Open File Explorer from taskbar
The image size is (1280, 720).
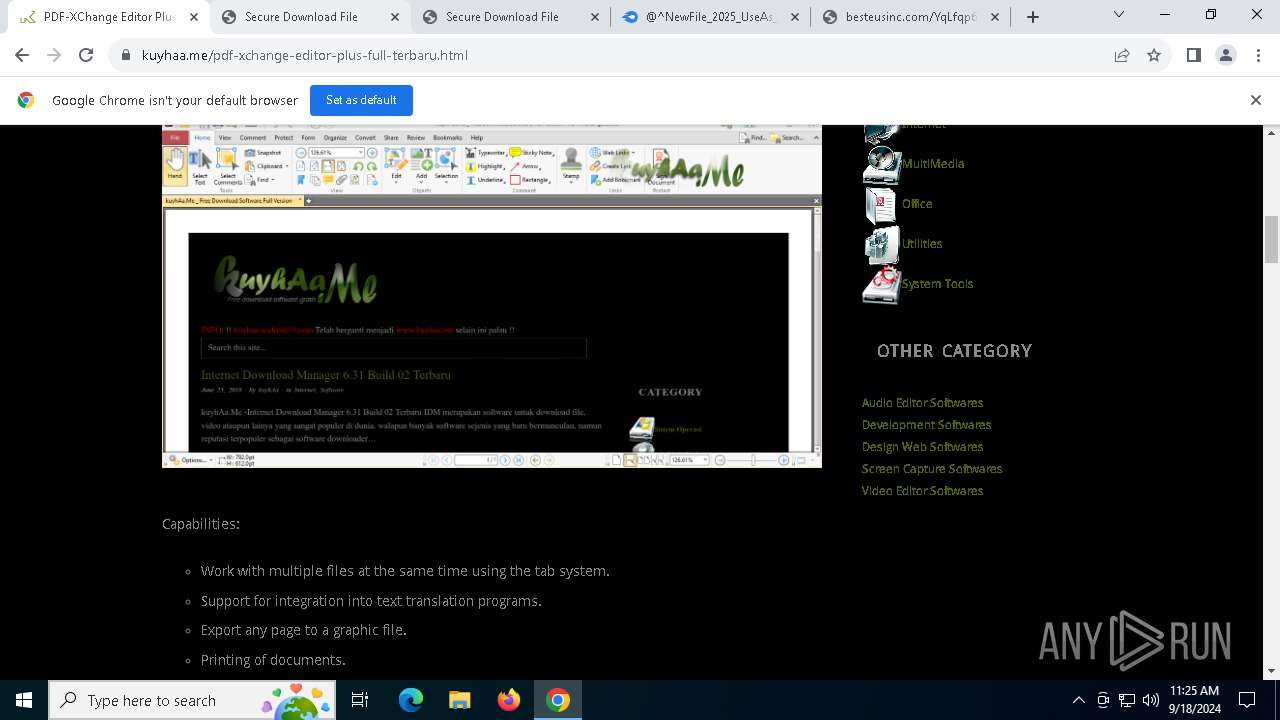point(459,700)
